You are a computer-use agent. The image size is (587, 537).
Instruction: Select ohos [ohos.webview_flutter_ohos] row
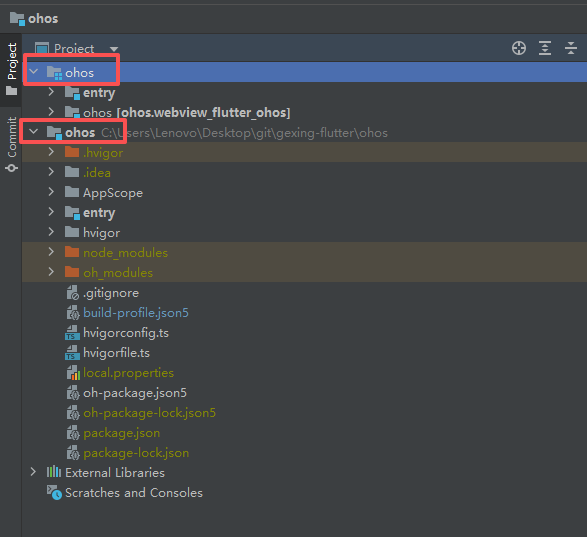[x=304, y=112]
